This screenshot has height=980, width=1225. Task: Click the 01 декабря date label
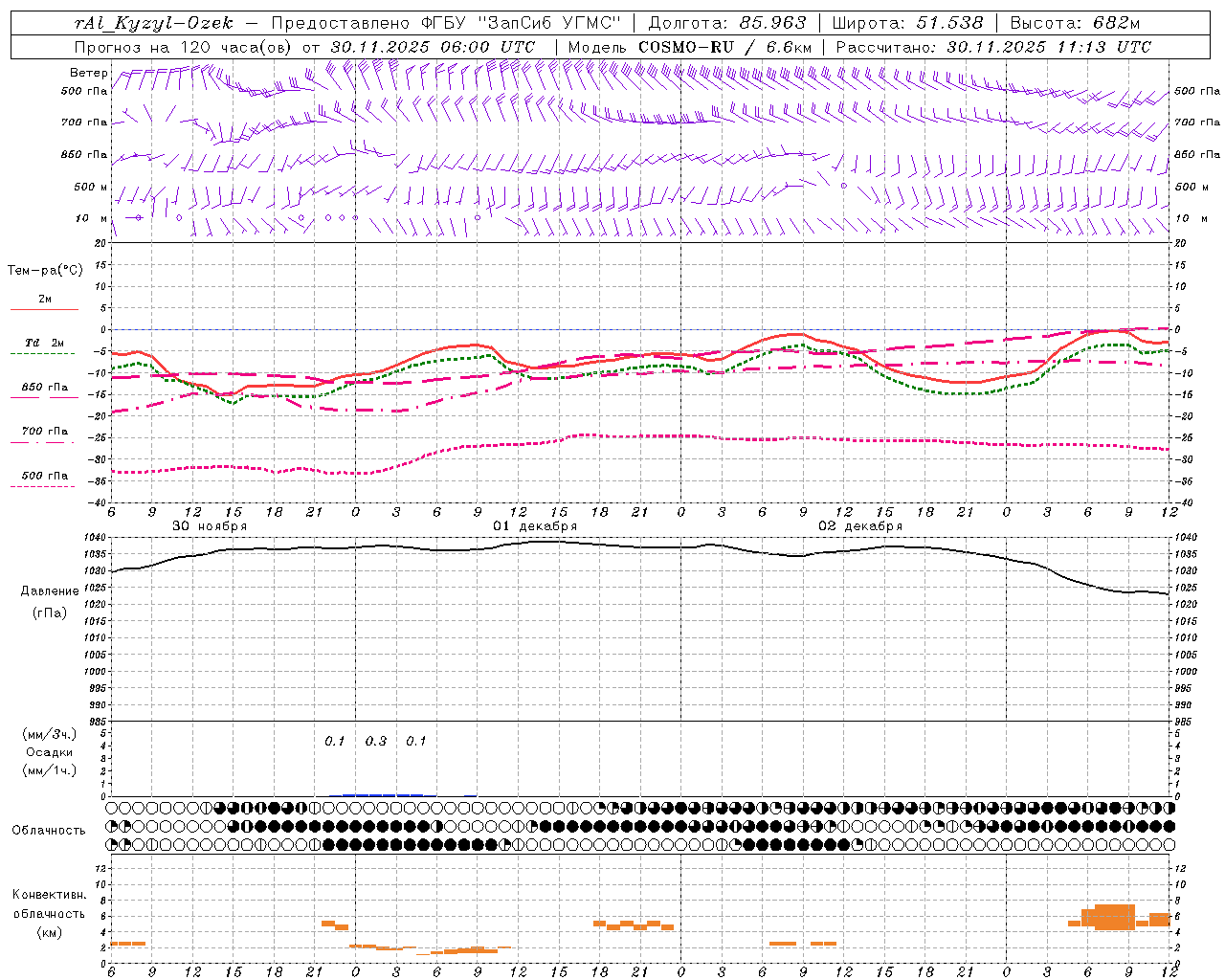coord(535,526)
